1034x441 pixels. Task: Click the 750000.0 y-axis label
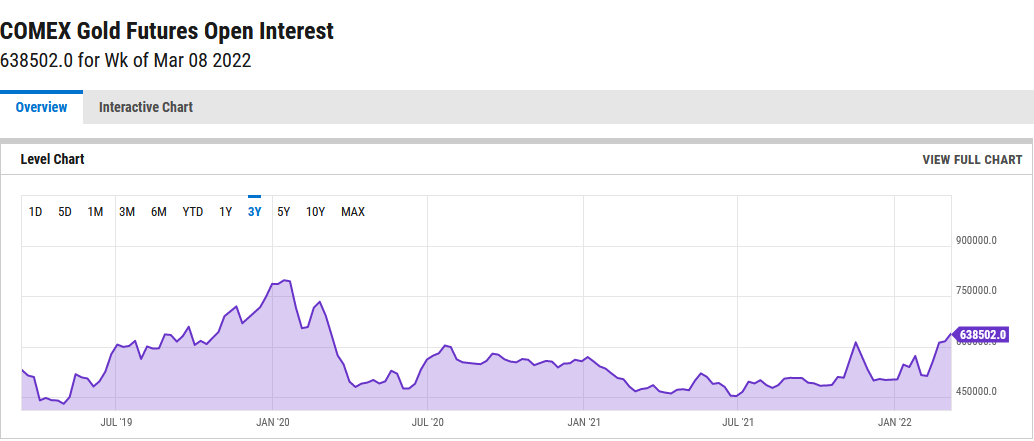pyautogui.click(x=976, y=291)
